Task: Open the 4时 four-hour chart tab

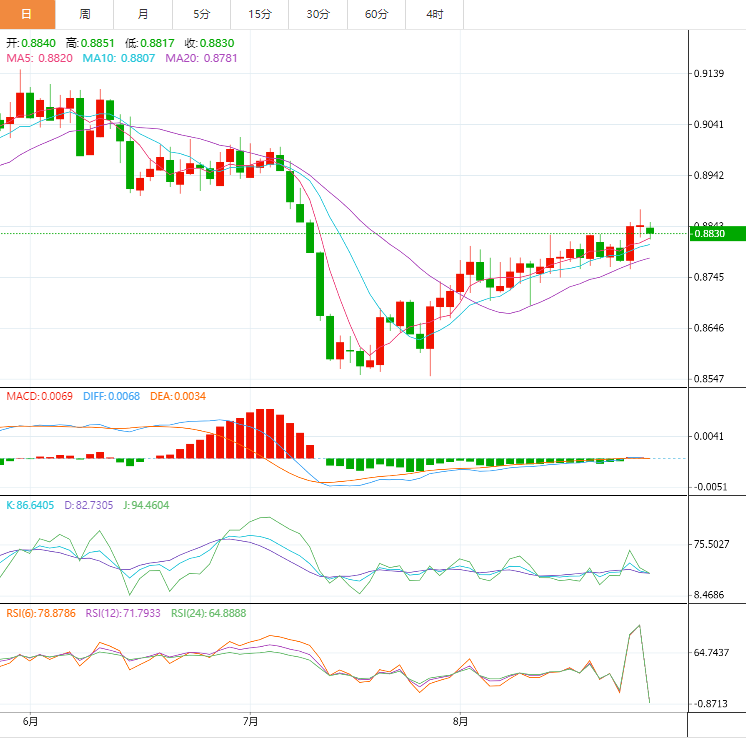Action: pyautogui.click(x=435, y=14)
